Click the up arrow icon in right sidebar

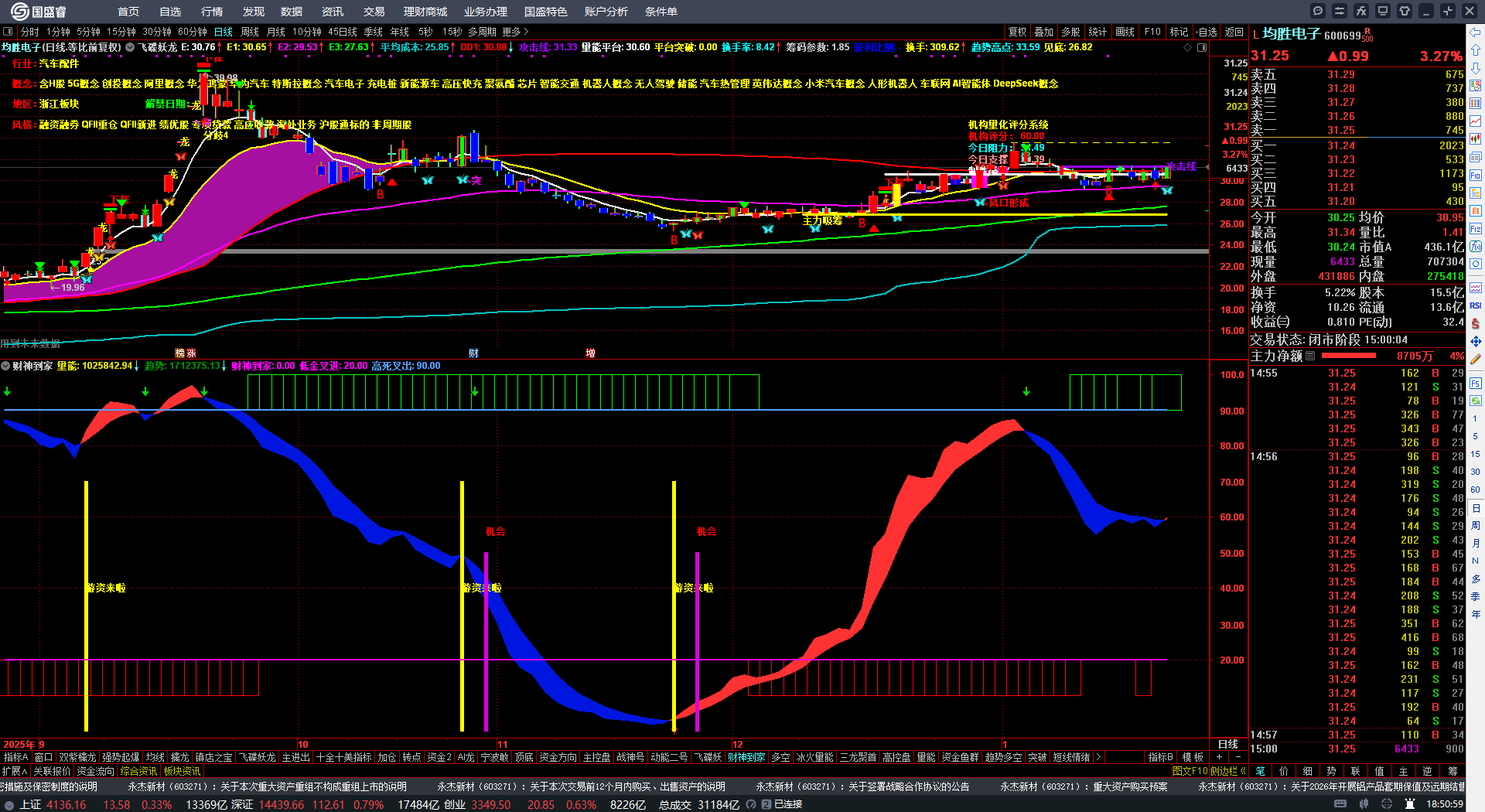coord(1476,49)
